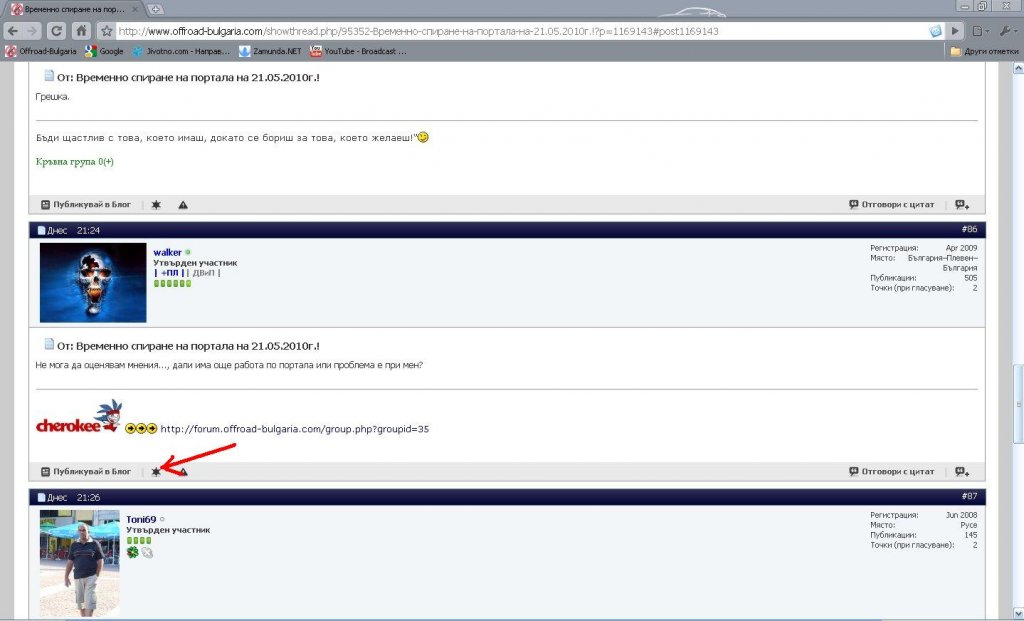Close the 'Временно спиране на пор...' tab

[136, 9]
